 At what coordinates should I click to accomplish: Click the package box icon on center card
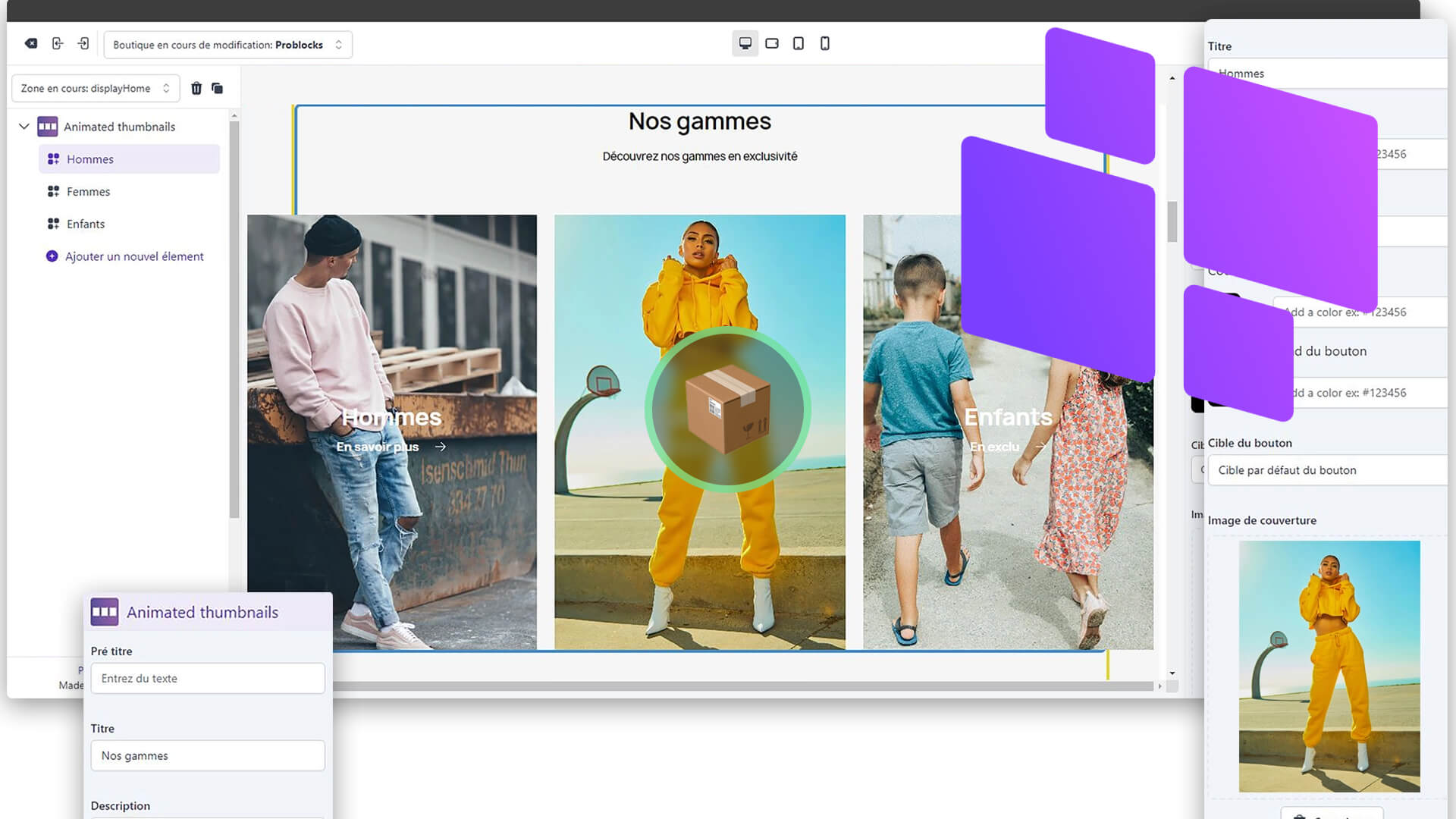coord(727,409)
